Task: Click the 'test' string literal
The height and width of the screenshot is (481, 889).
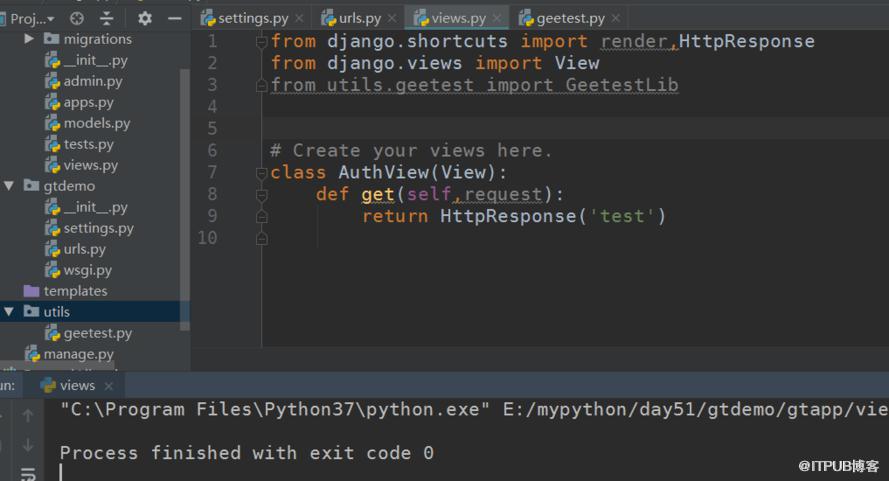Action: pyautogui.click(x=621, y=216)
